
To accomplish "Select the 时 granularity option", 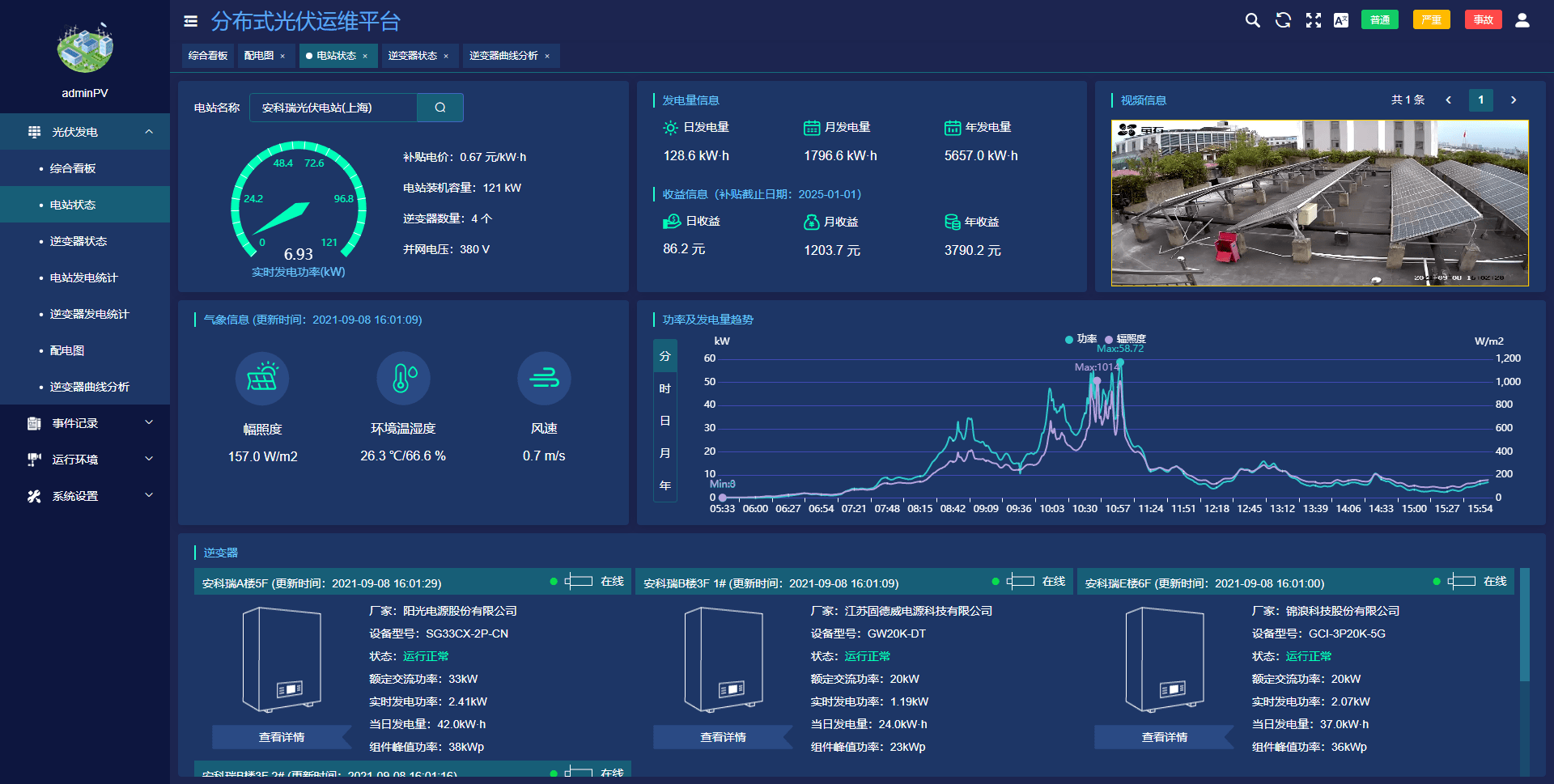I will pyautogui.click(x=665, y=388).
